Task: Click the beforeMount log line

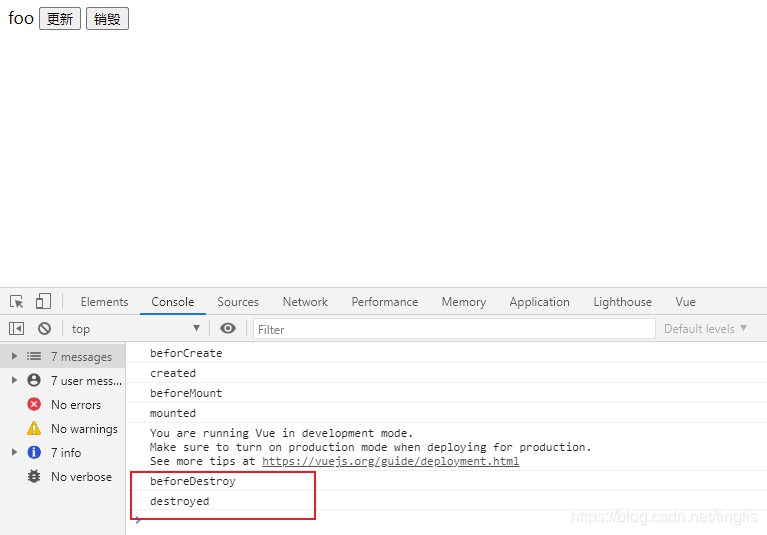Action: click(x=446, y=393)
